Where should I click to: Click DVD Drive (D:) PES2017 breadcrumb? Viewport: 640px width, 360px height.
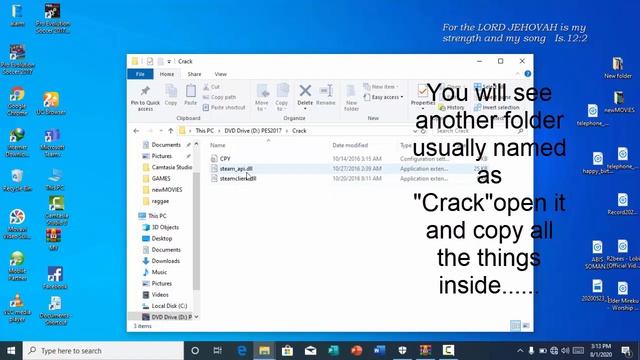pos(253,131)
